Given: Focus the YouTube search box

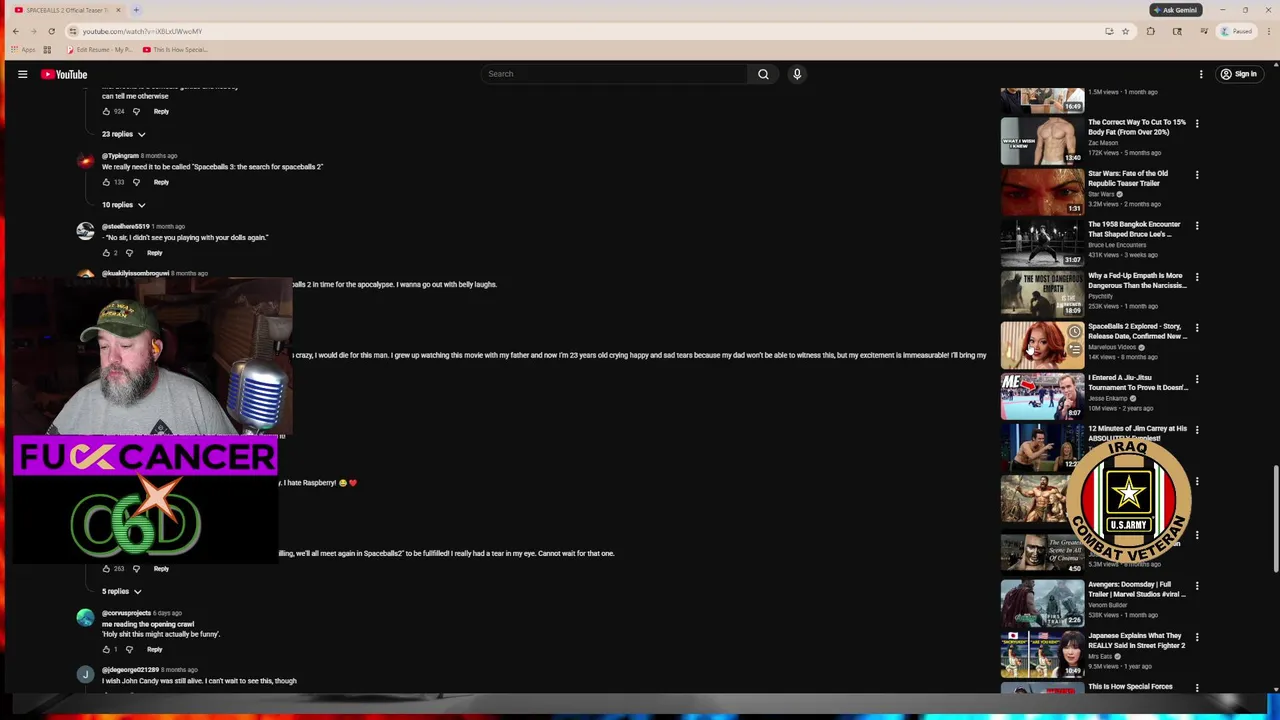Looking at the screenshot, I should [615, 74].
